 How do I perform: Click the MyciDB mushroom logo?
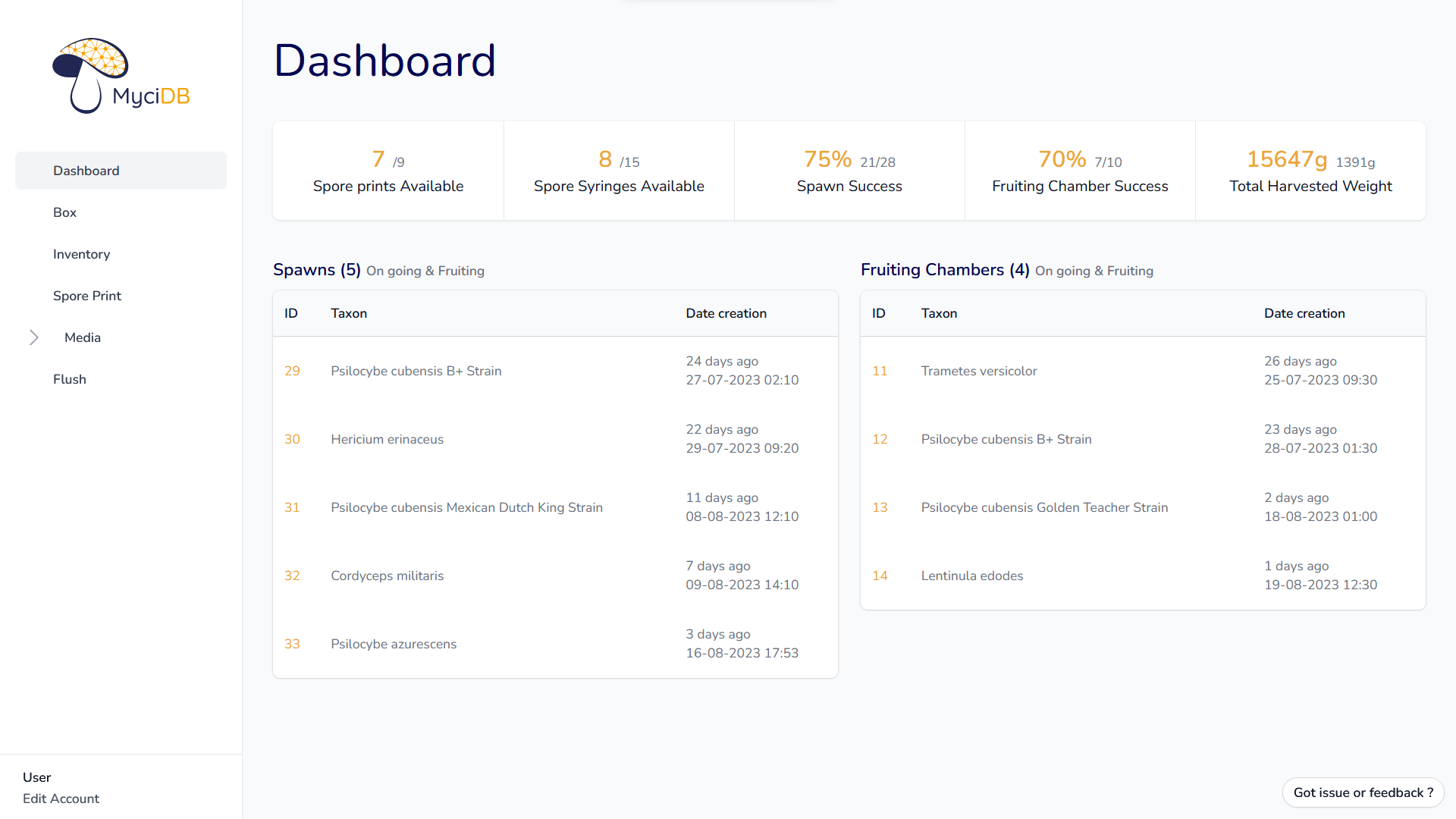pos(121,76)
